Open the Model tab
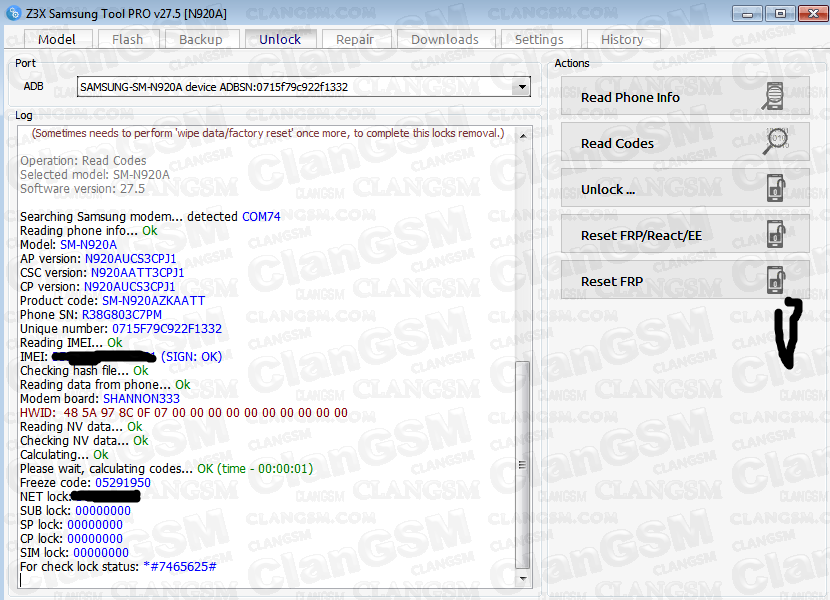Screen dimensions: 830x600 (x=57, y=40)
